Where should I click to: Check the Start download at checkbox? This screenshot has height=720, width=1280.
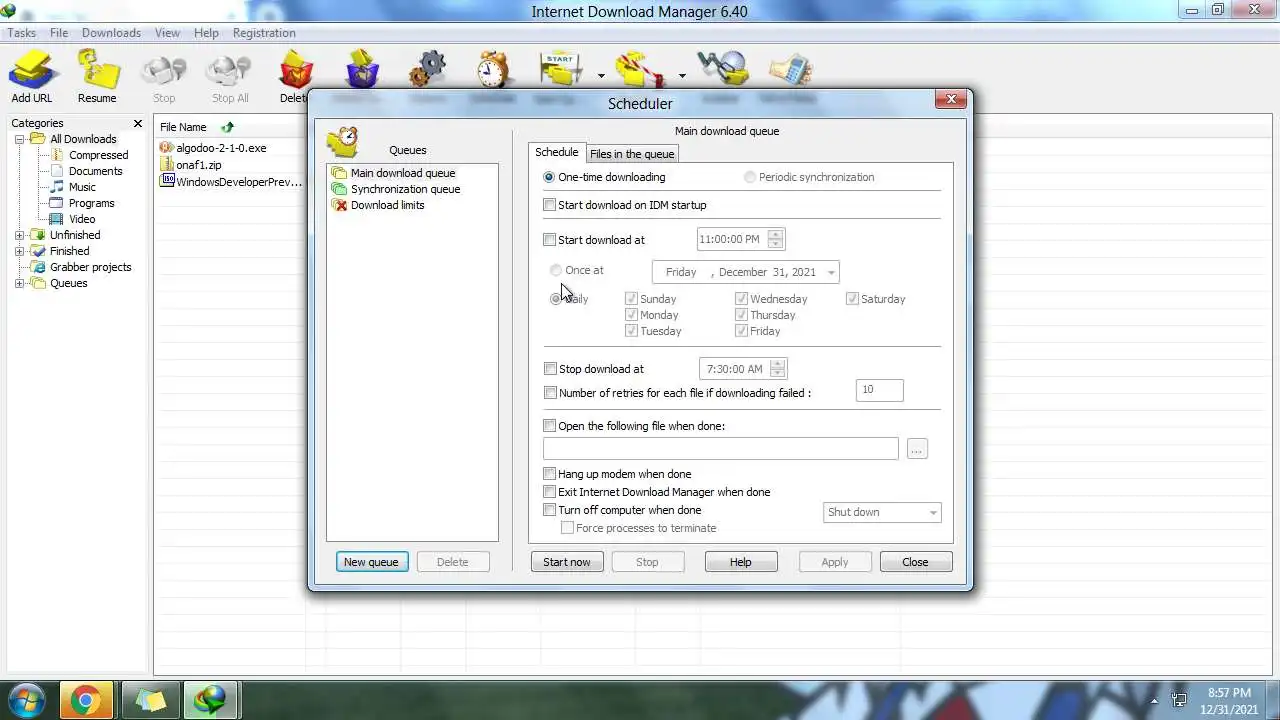coord(549,240)
